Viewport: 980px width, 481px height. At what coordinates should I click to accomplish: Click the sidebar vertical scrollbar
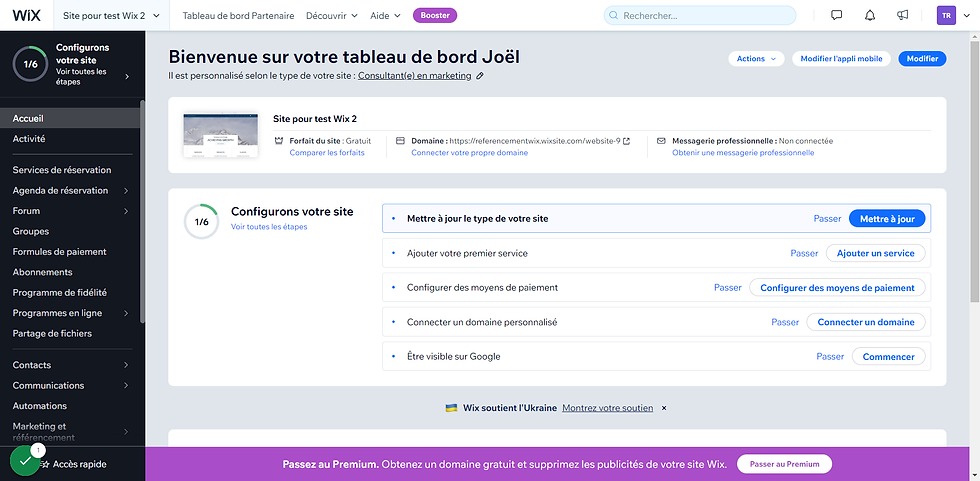[142, 212]
